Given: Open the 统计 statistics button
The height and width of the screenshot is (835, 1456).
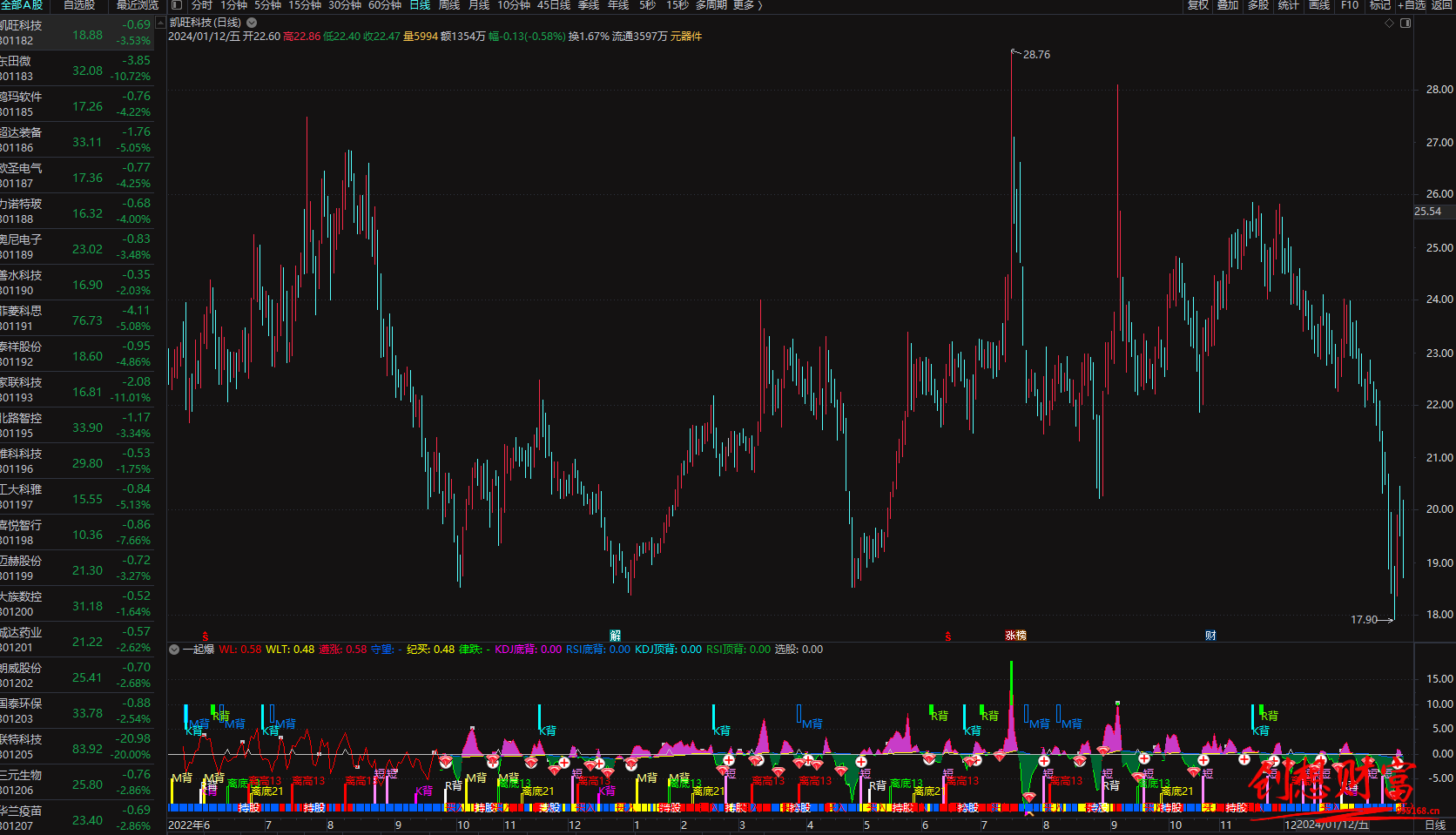Looking at the screenshot, I should pyautogui.click(x=1289, y=5).
